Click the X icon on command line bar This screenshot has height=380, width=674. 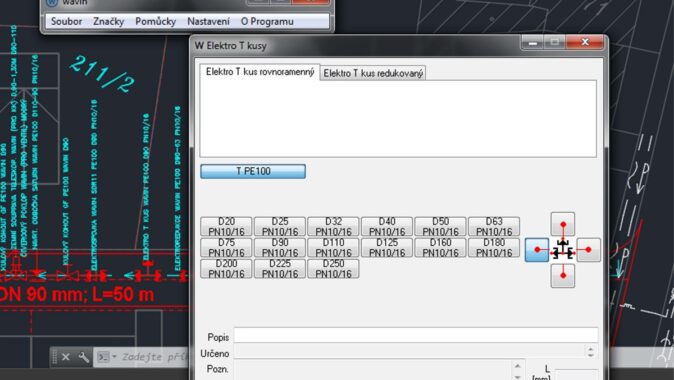click(x=65, y=357)
